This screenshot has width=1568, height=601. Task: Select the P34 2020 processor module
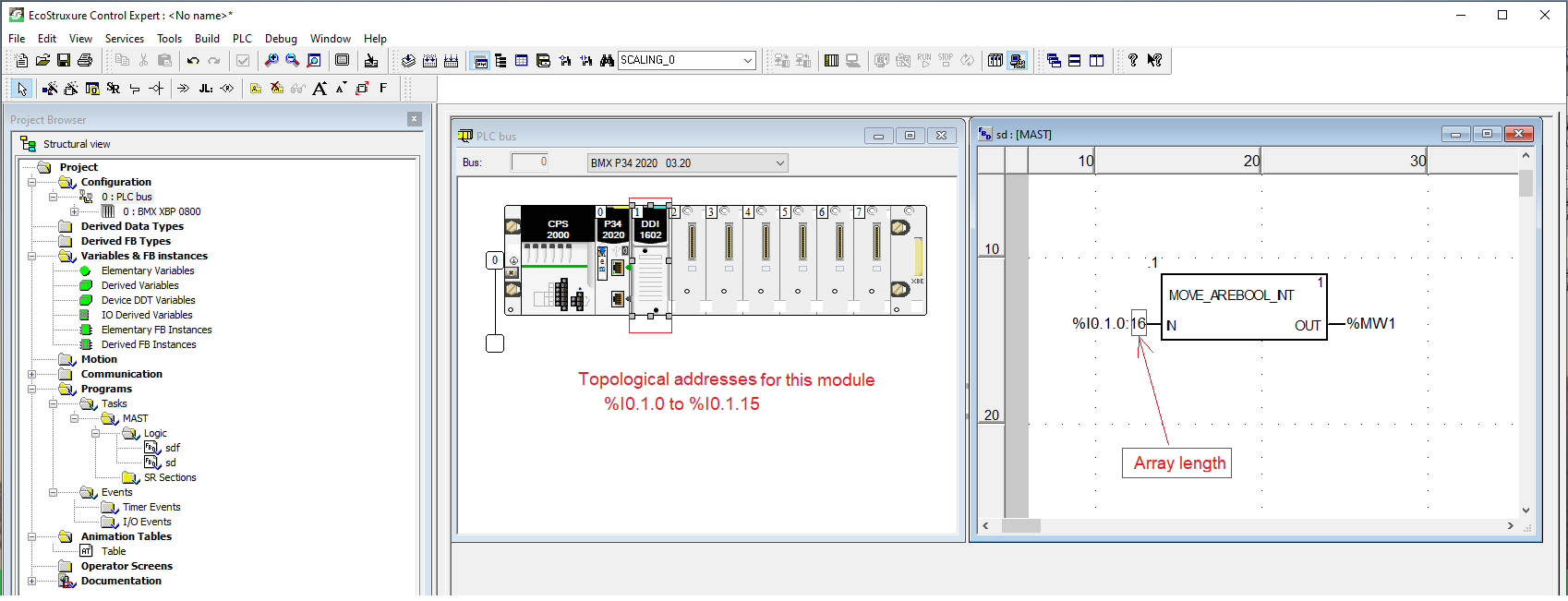click(613, 260)
